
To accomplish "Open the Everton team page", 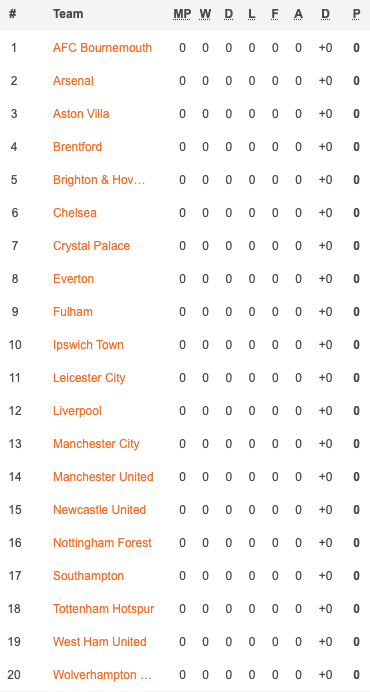I will [73, 278].
